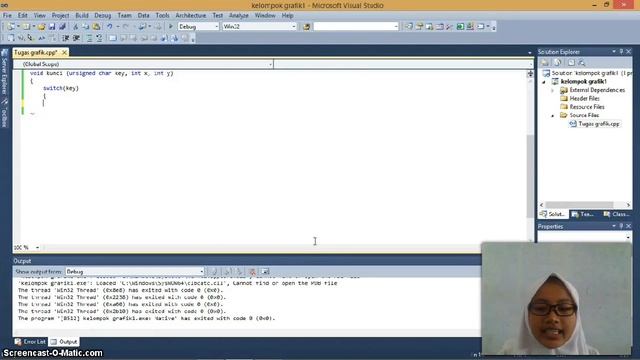Open the File menu
The width and height of the screenshot is (640, 360).
click(x=7, y=16)
